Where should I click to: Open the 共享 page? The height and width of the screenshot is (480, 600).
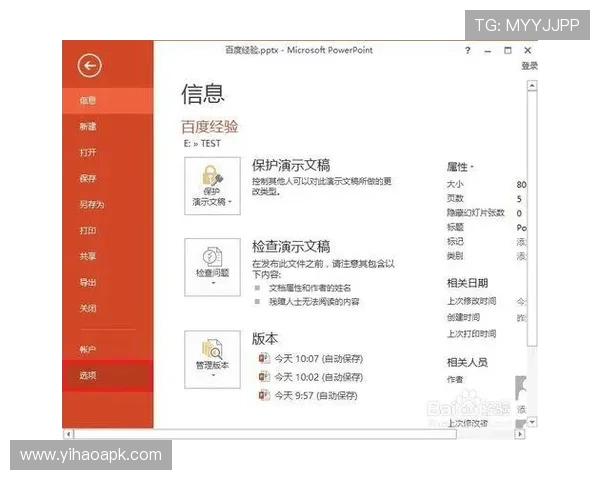coord(108,256)
